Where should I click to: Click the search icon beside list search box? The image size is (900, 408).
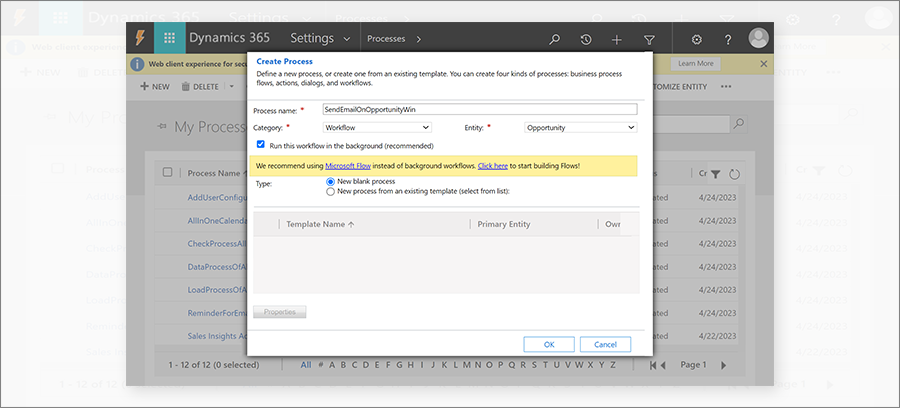point(739,123)
